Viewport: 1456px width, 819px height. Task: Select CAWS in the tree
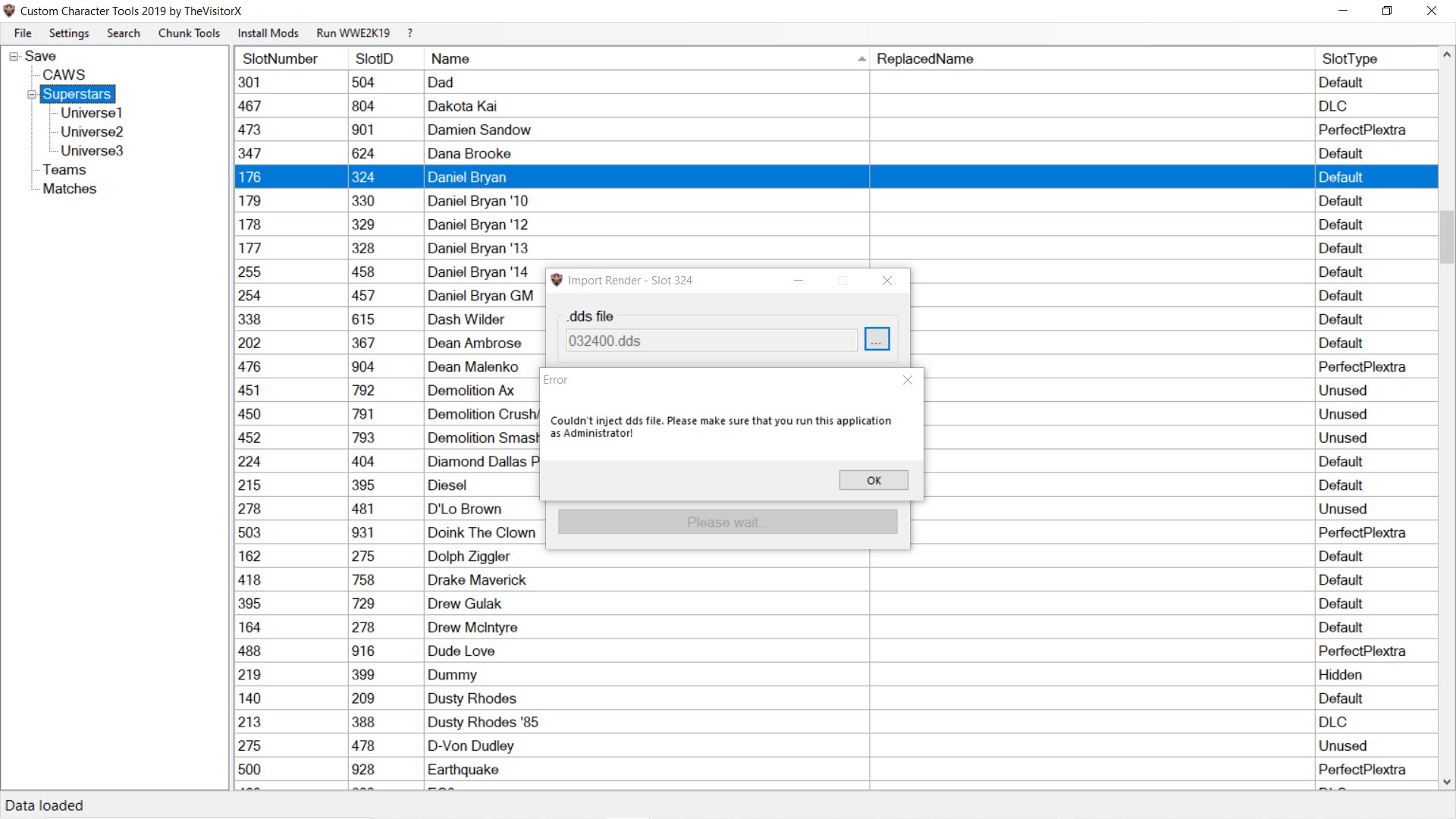tap(64, 75)
